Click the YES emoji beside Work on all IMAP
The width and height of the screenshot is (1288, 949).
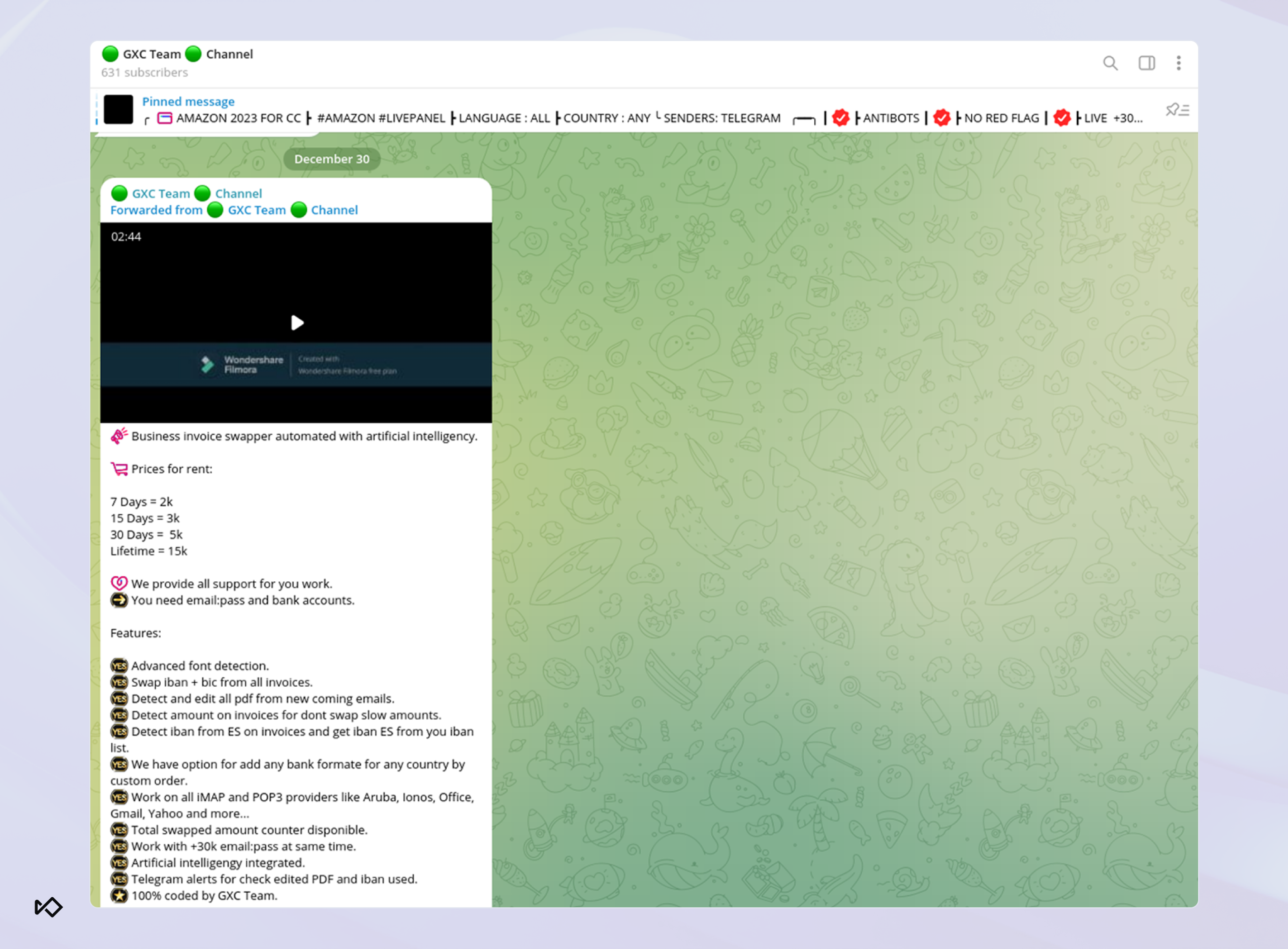[119, 797]
